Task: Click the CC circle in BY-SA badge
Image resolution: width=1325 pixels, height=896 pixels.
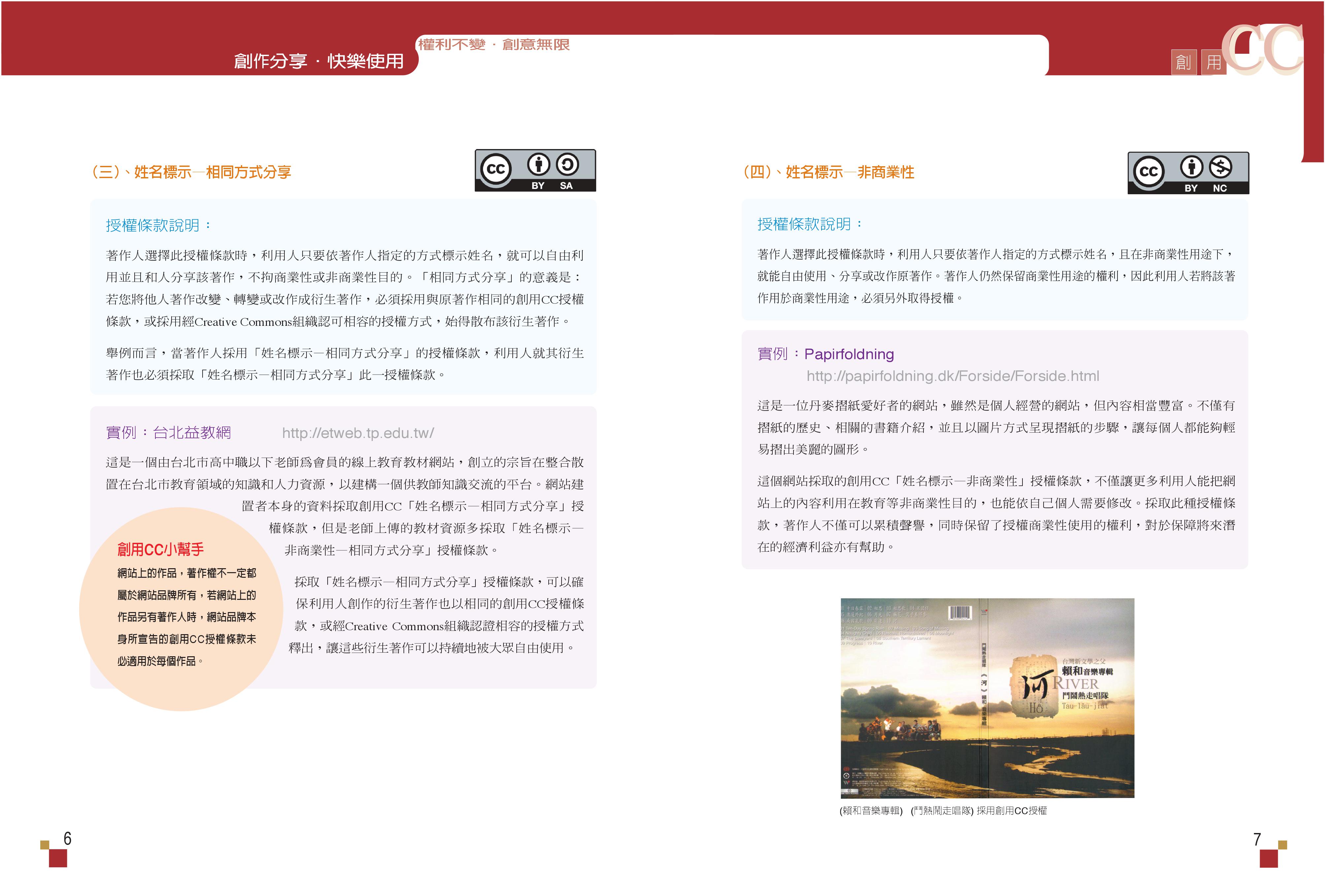Action: 496,169
